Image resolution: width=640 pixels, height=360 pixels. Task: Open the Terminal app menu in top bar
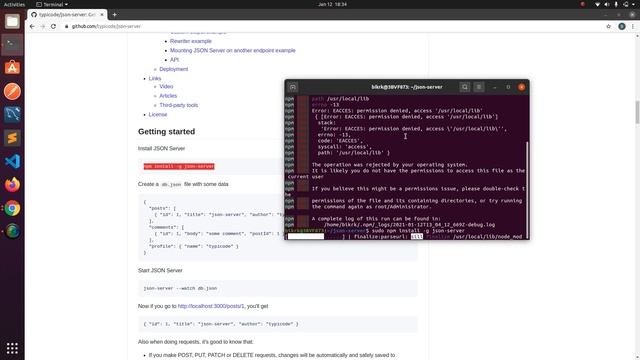coord(52,4)
